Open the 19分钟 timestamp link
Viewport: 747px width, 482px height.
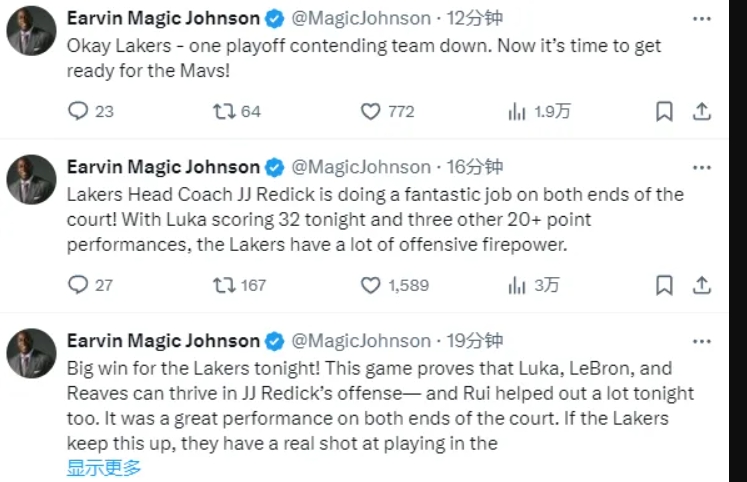[x=474, y=341]
